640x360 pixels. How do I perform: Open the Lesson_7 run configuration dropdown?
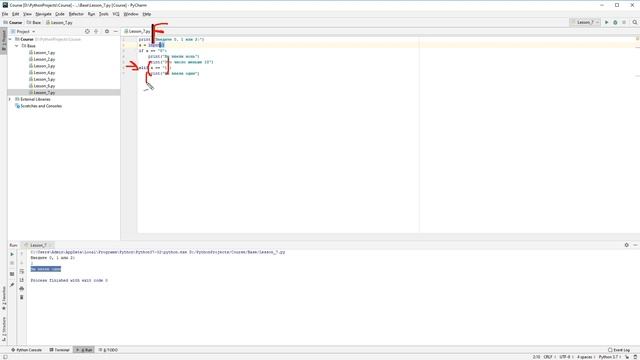(x=585, y=22)
